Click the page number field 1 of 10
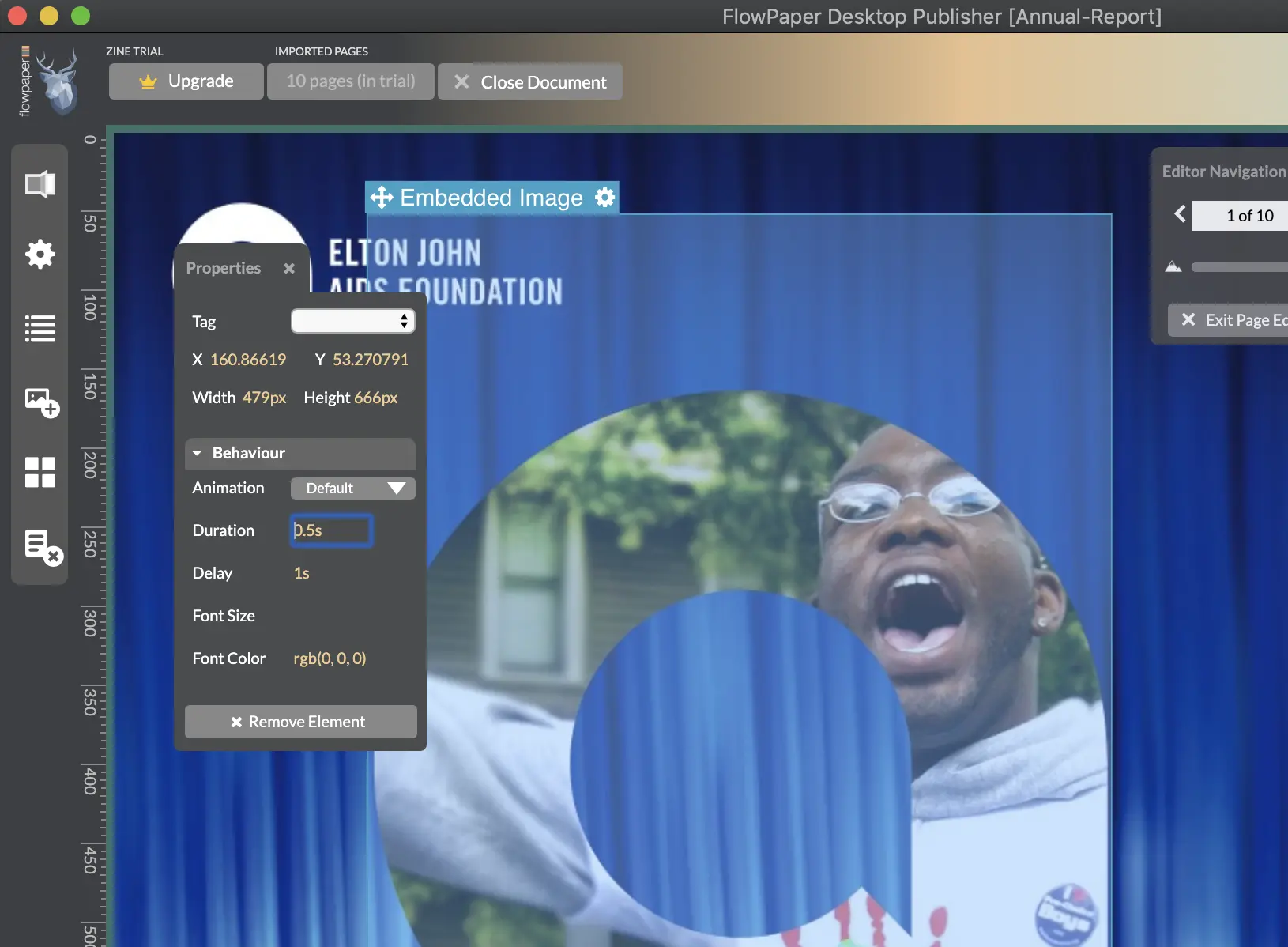 (x=1240, y=216)
